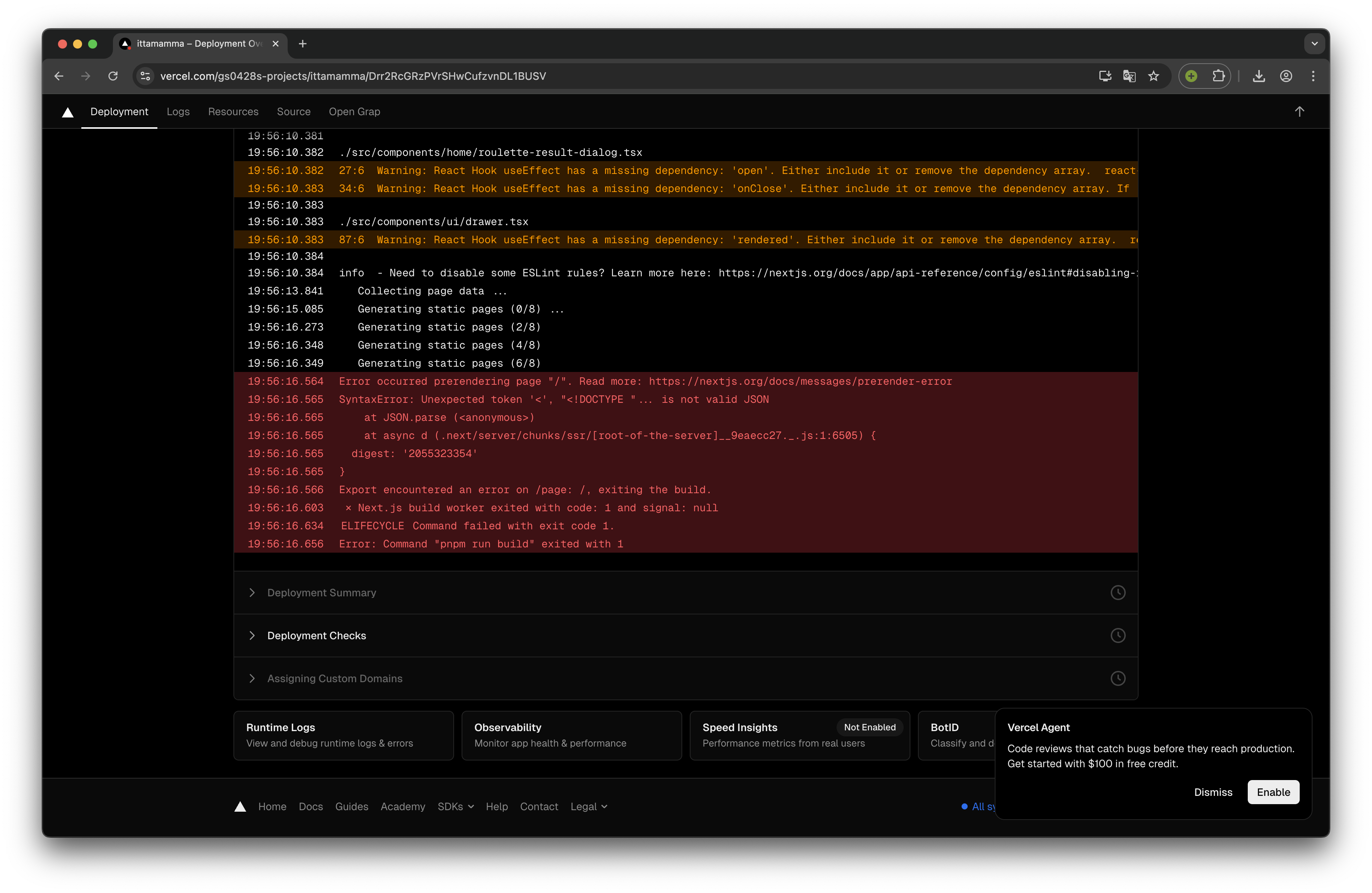The width and height of the screenshot is (1372, 893).
Task: Click the Vercel logo in the top nav
Action: pos(67,112)
